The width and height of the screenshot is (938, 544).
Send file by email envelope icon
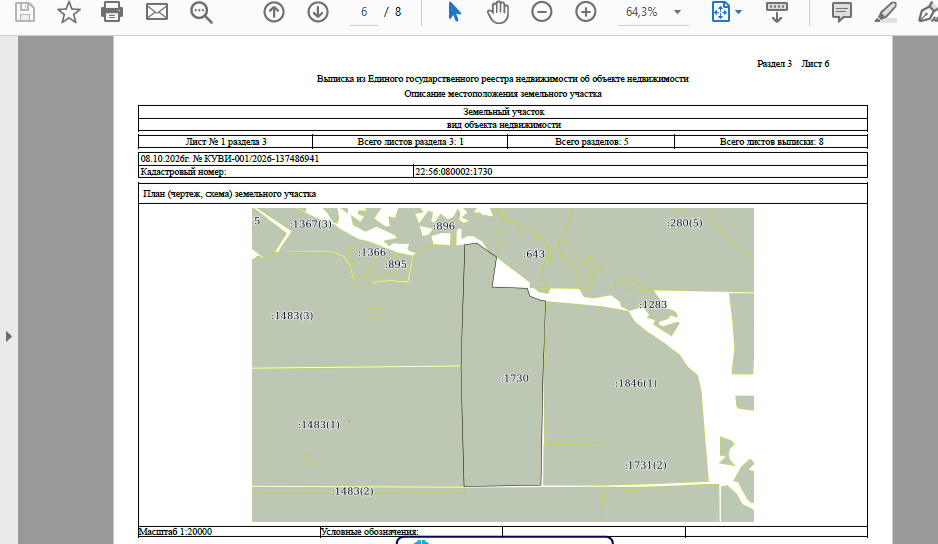coord(157,12)
